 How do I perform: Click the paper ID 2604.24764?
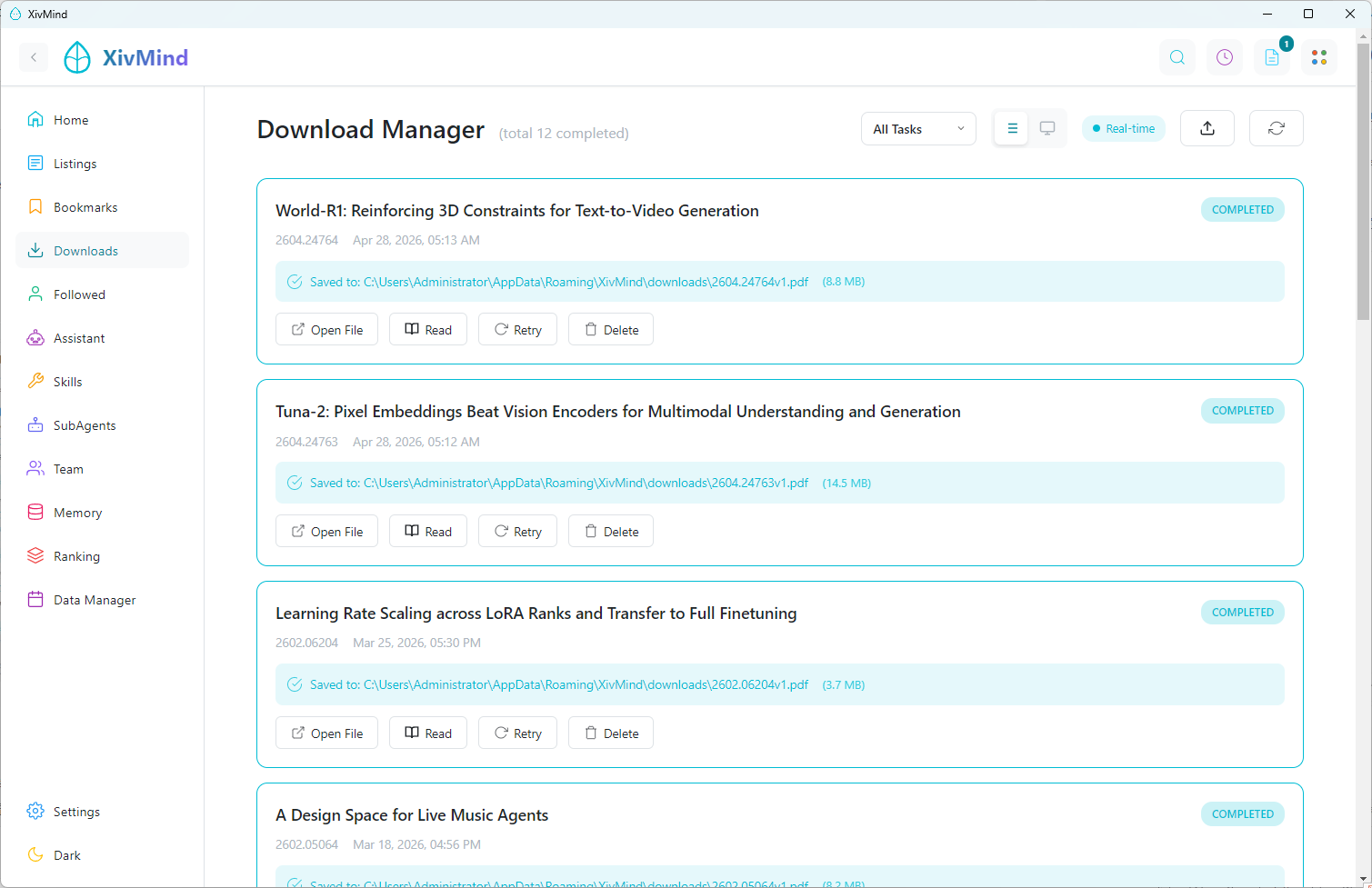(x=306, y=241)
